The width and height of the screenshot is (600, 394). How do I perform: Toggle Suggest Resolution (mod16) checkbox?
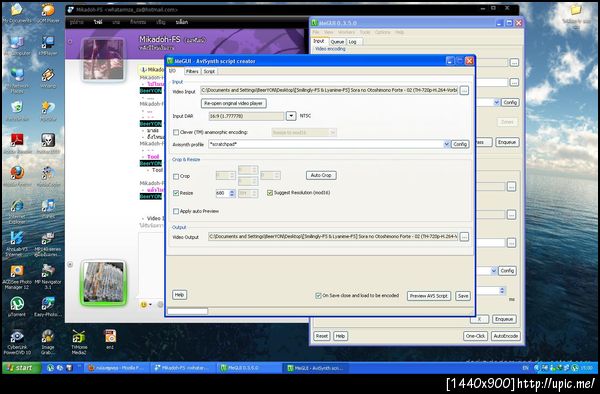pyautogui.click(x=270, y=193)
